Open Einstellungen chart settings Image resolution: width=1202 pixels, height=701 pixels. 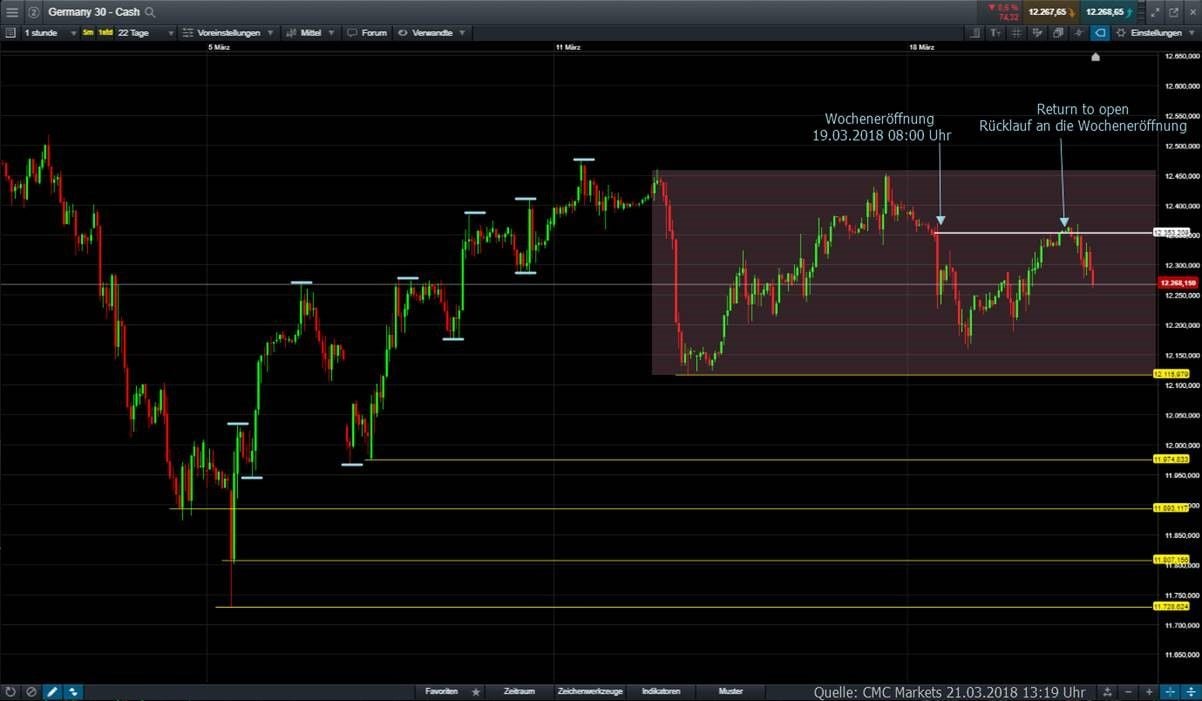(1154, 33)
